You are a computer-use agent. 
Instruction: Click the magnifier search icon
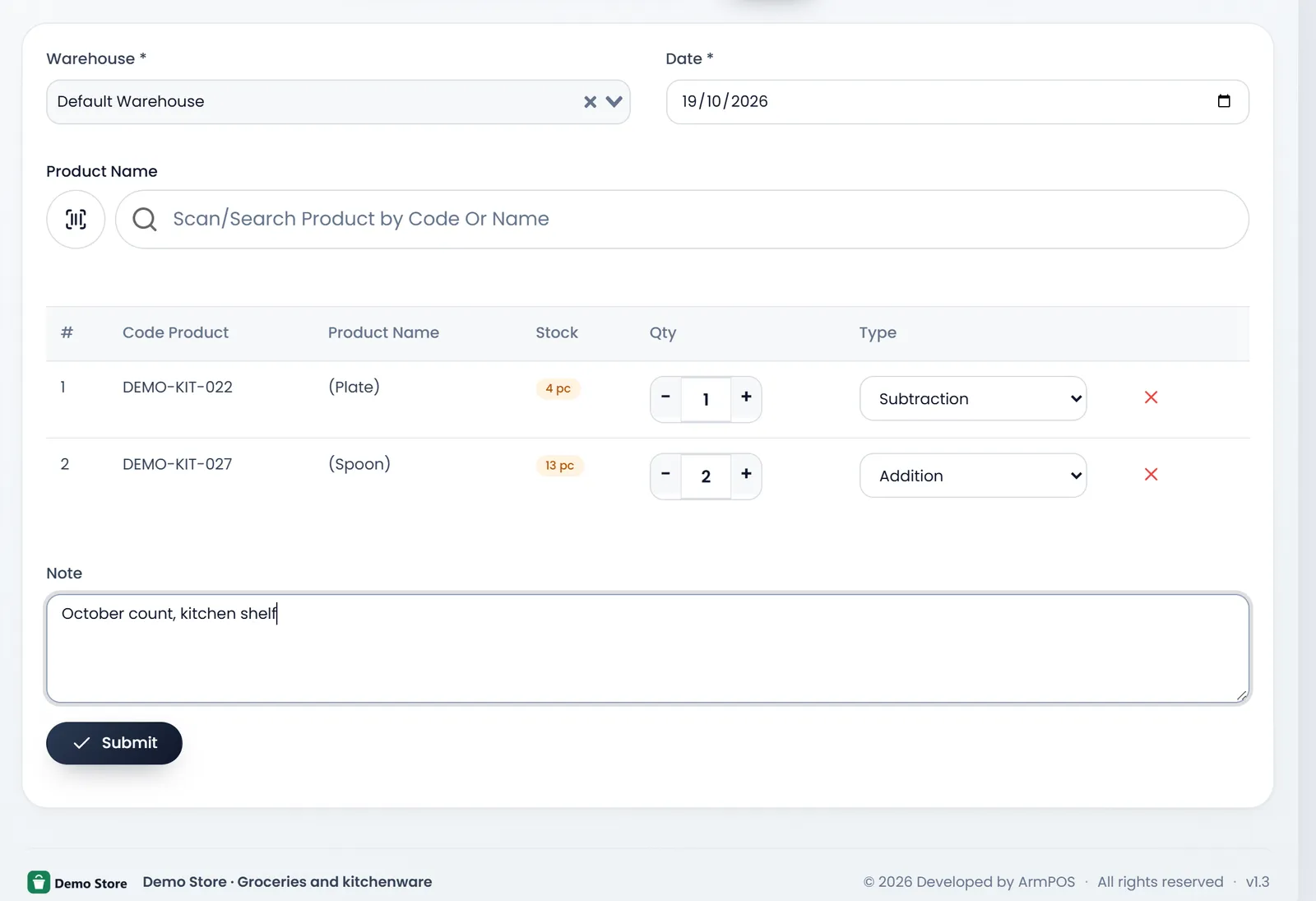145,219
